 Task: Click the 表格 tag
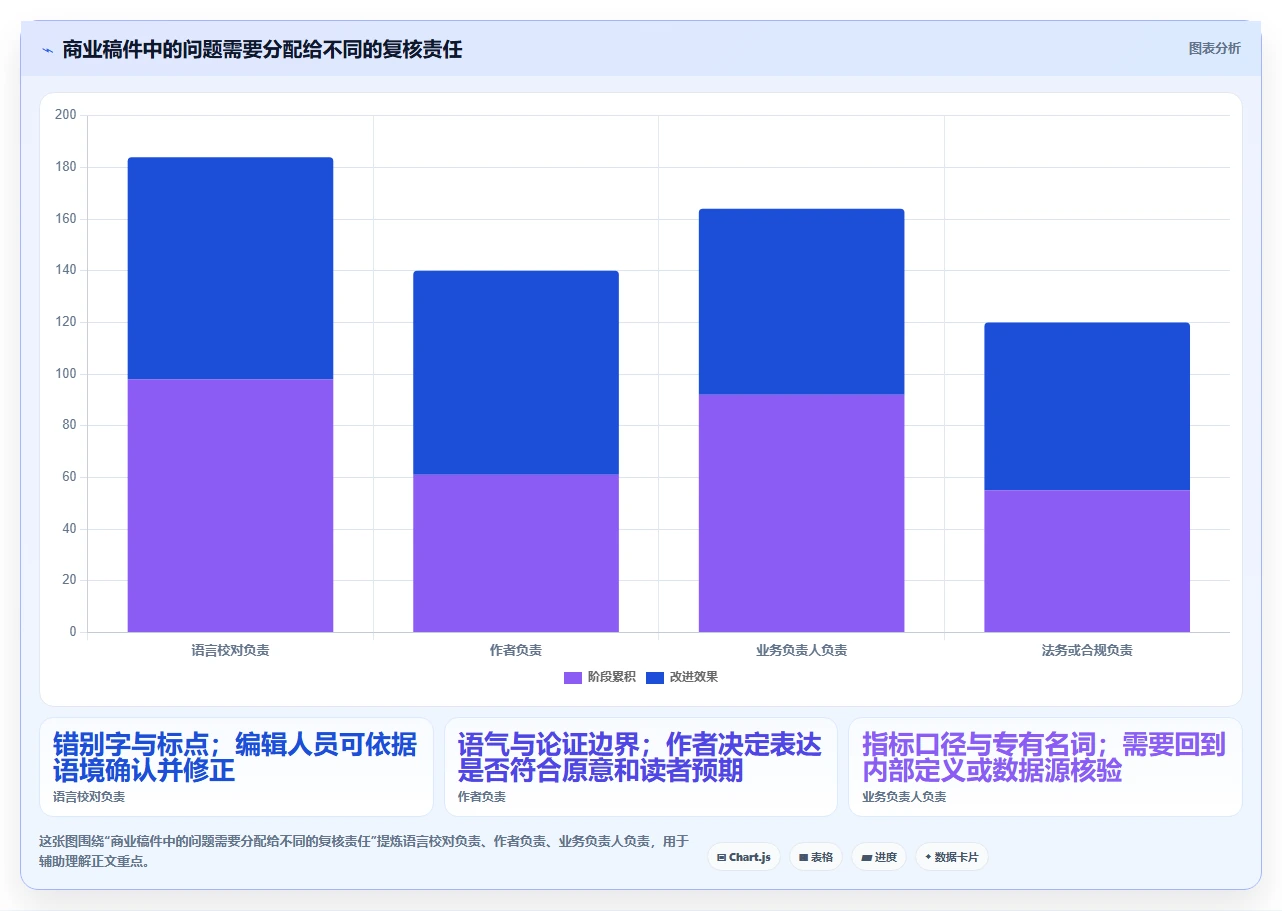pos(816,857)
